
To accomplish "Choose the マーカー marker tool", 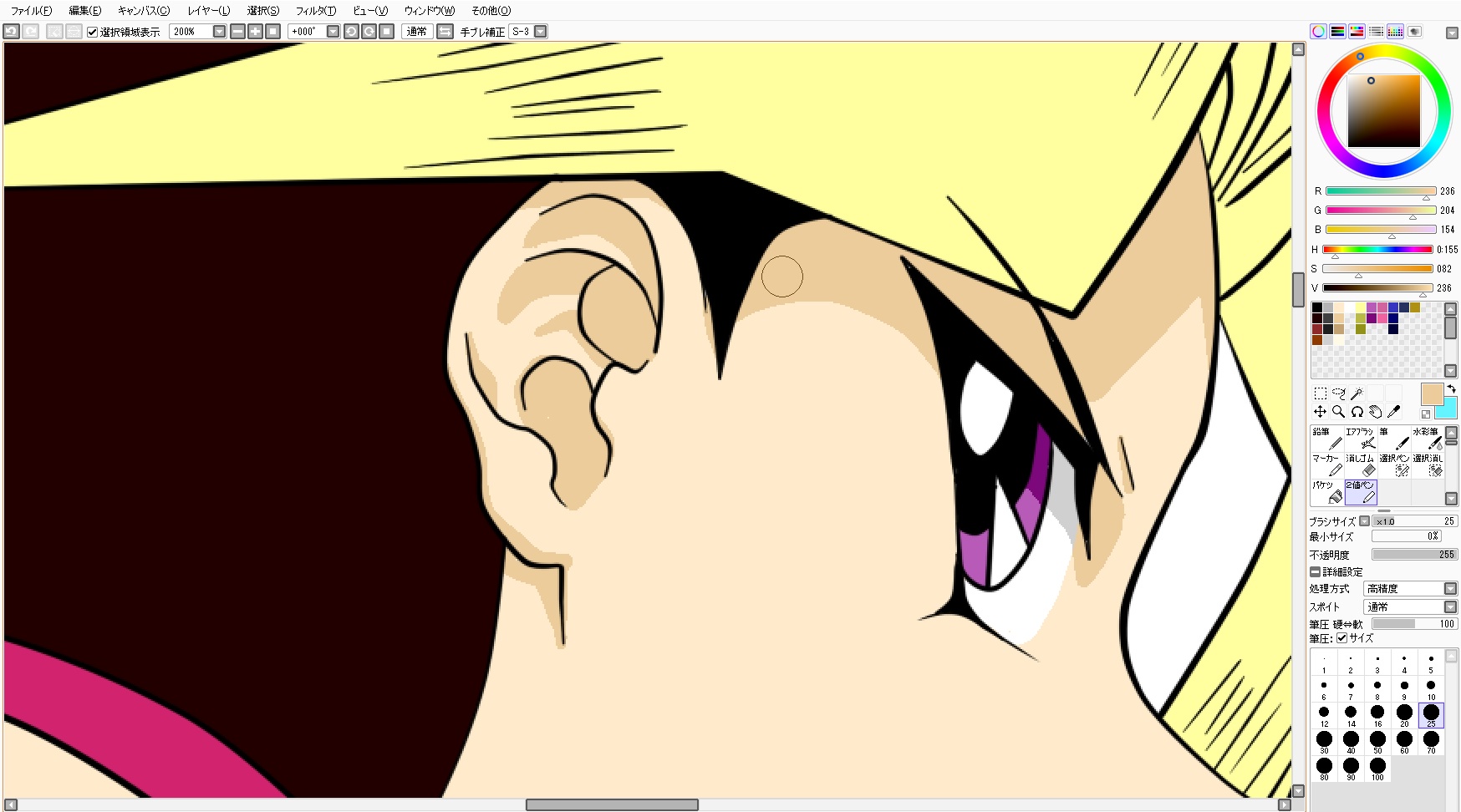I will [1327, 465].
